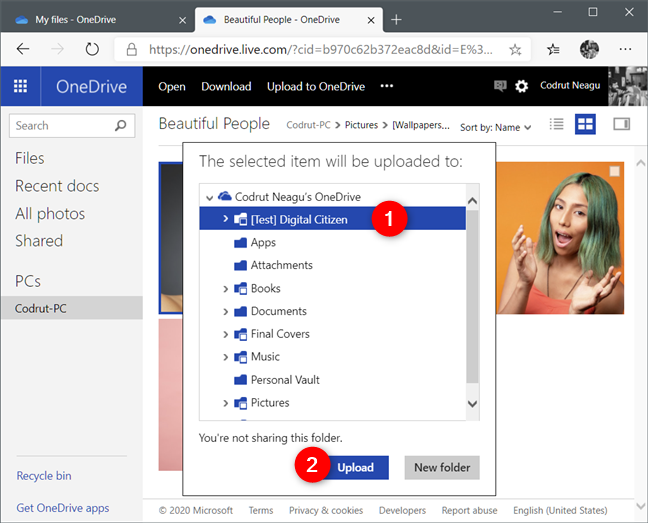Open the Report abuse footer link
The image size is (648, 523).
469,511
